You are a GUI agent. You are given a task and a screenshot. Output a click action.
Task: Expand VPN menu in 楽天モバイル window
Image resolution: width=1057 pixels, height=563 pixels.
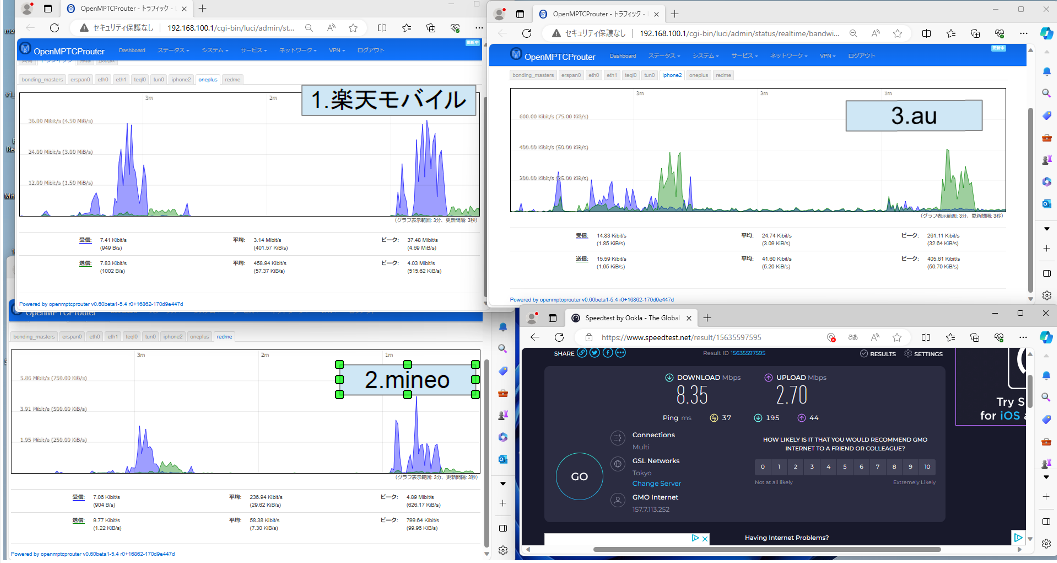click(x=336, y=50)
